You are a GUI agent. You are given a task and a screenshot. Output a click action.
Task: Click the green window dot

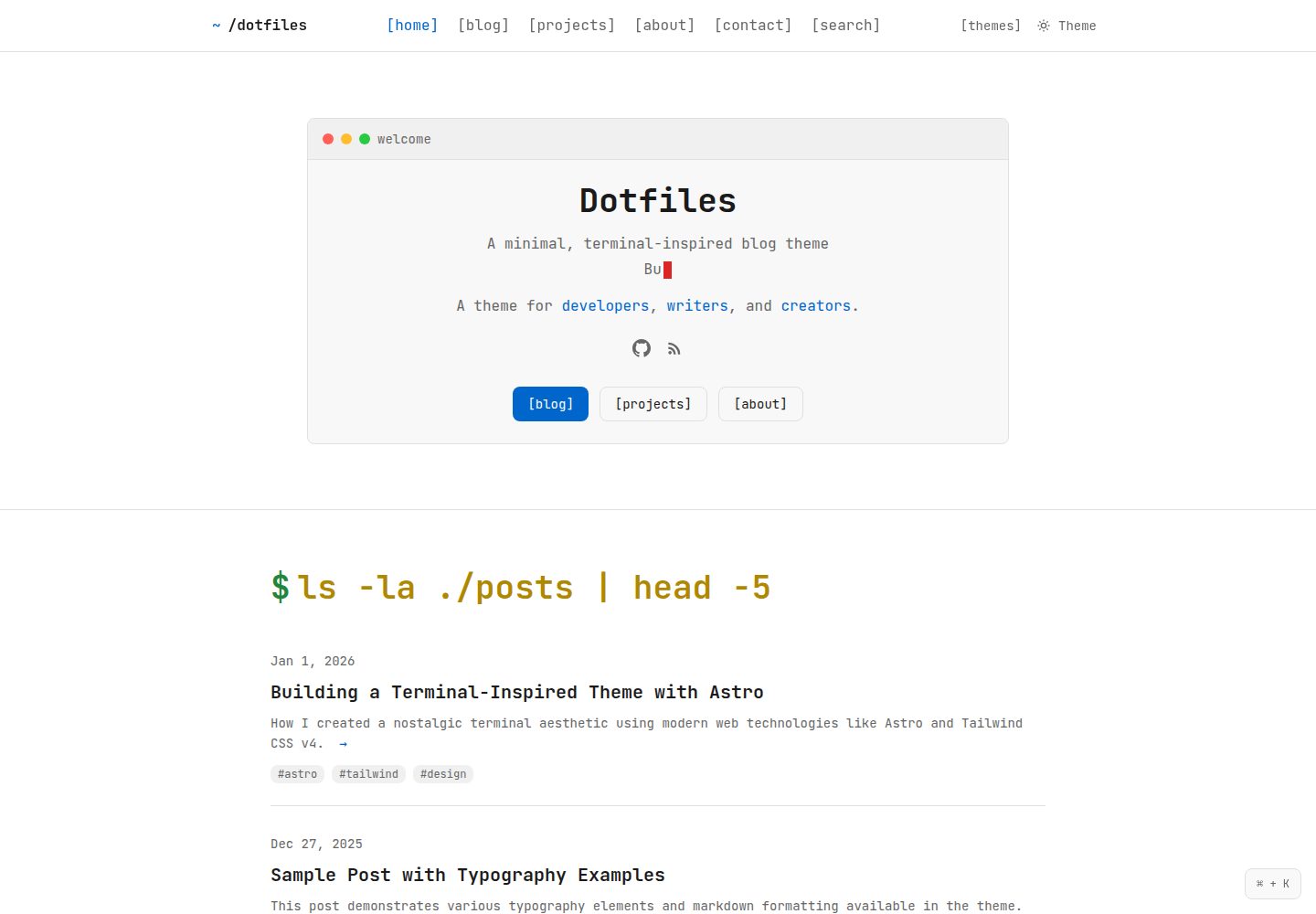click(x=365, y=139)
